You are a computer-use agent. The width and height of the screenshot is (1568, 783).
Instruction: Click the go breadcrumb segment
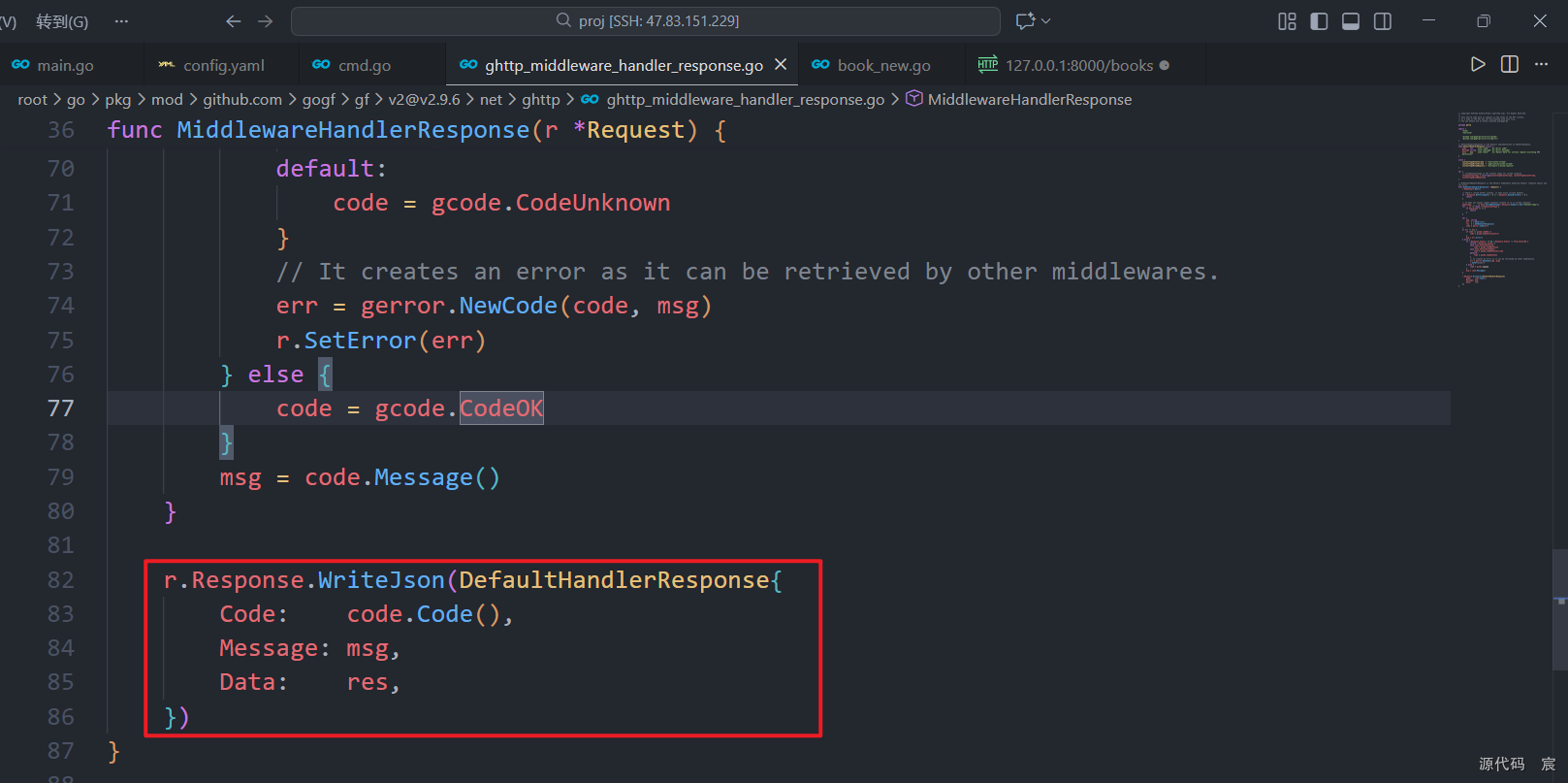[x=76, y=99]
